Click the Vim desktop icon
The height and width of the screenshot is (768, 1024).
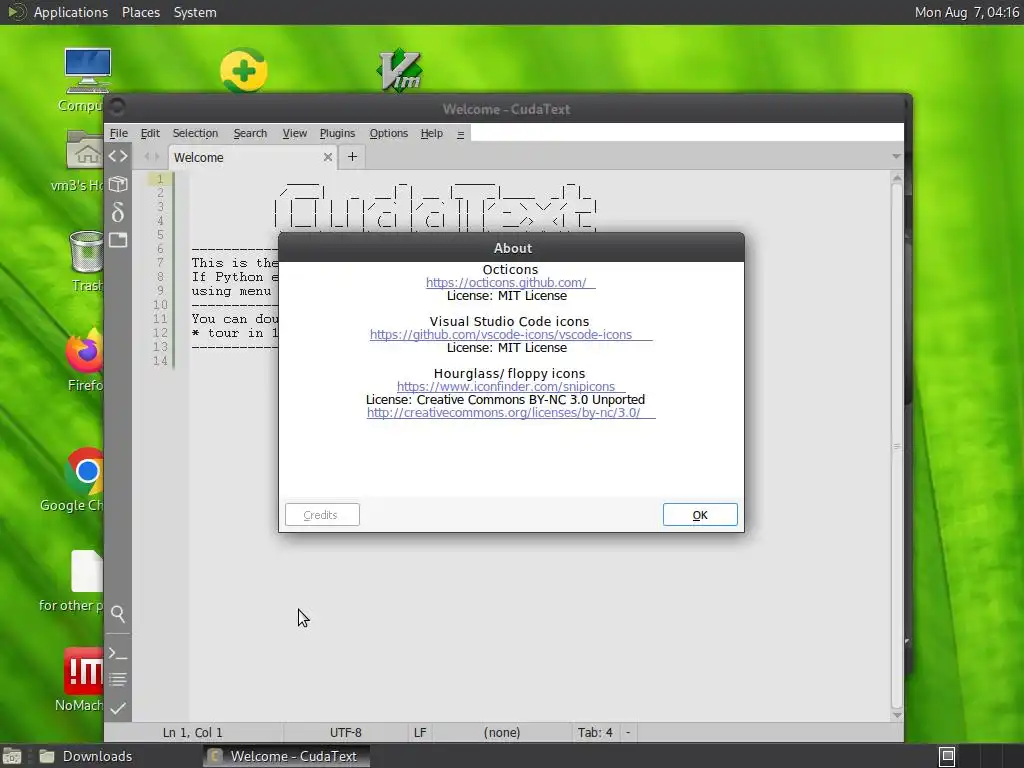(x=399, y=71)
